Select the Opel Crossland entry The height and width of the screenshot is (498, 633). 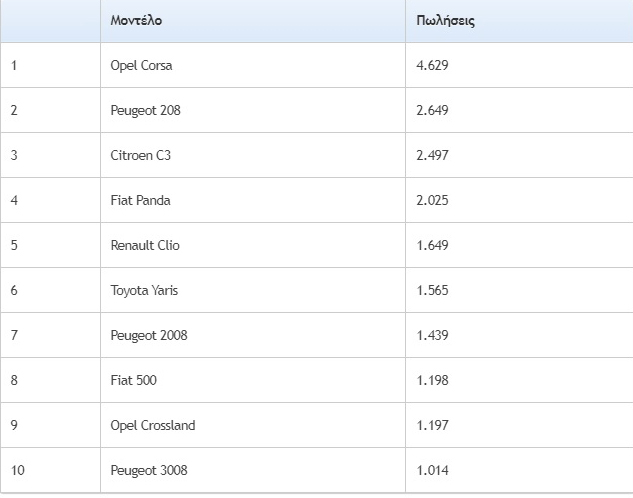(x=153, y=426)
